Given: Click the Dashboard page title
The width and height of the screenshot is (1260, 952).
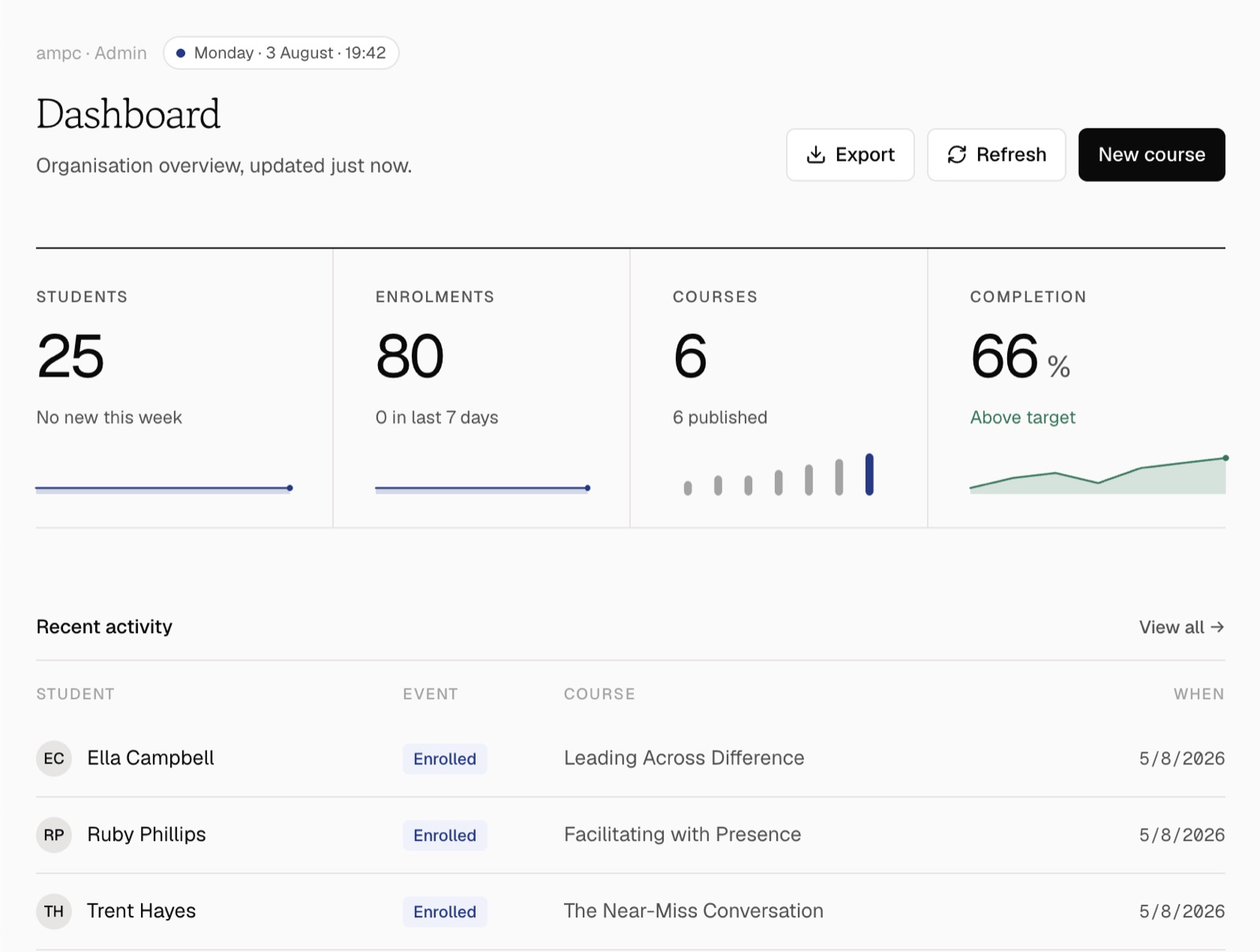Looking at the screenshot, I should point(128,114).
